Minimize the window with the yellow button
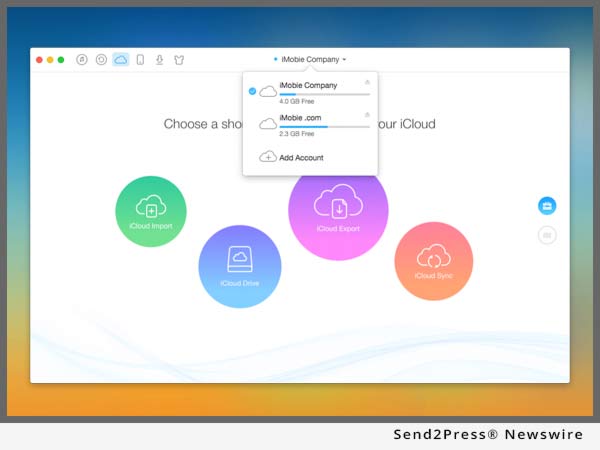This screenshot has height=450, width=600. [x=50, y=60]
